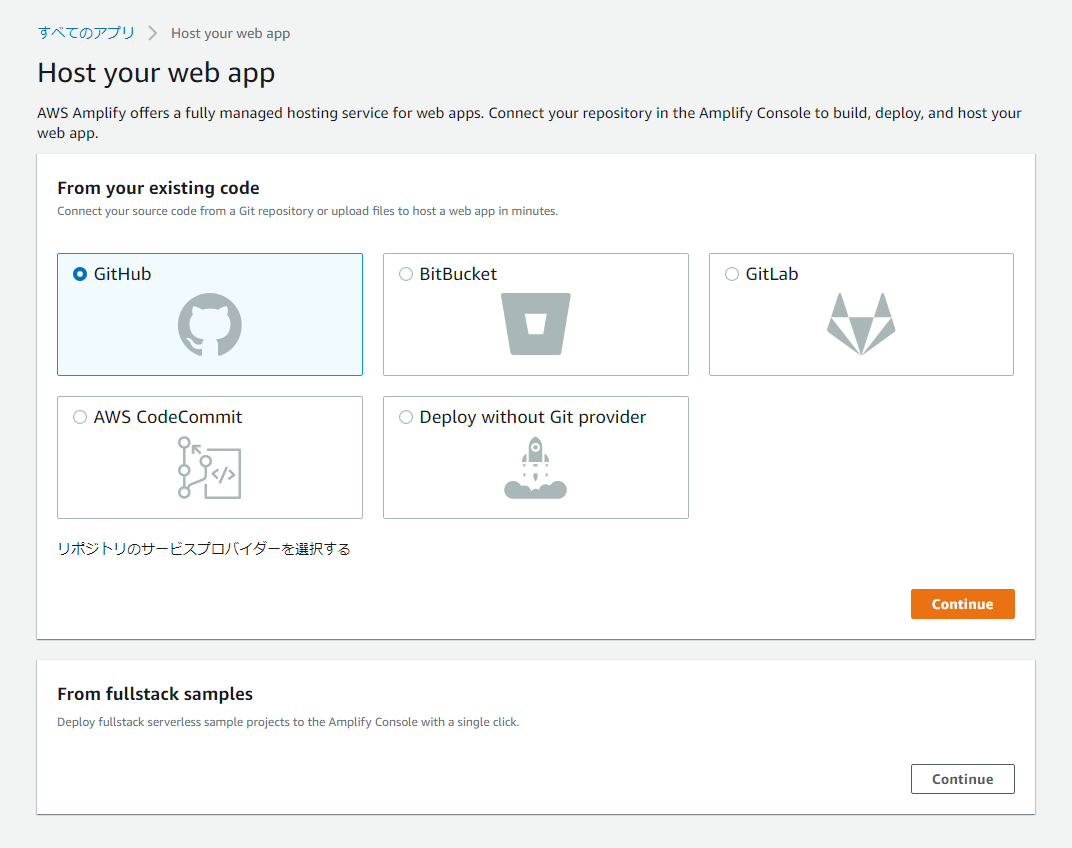The image size is (1072, 848).
Task: Click the GitHub label text
Action: coord(122,274)
